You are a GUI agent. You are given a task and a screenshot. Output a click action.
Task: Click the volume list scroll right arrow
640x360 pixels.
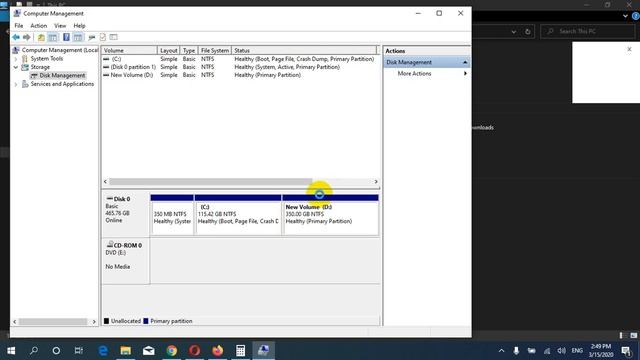[376, 182]
